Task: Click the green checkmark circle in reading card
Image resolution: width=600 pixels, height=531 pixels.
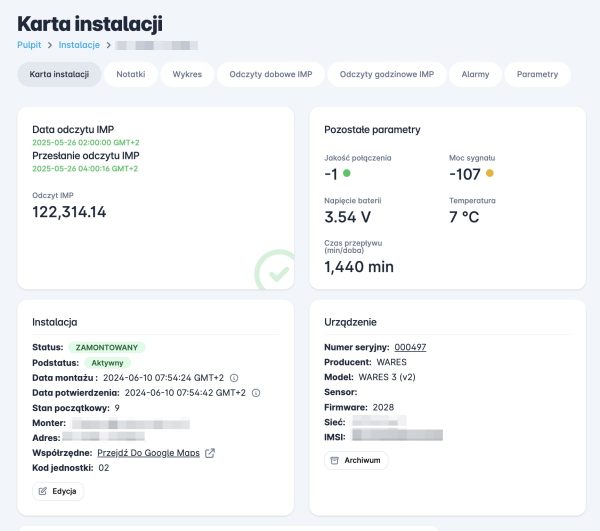Action: click(x=273, y=271)
